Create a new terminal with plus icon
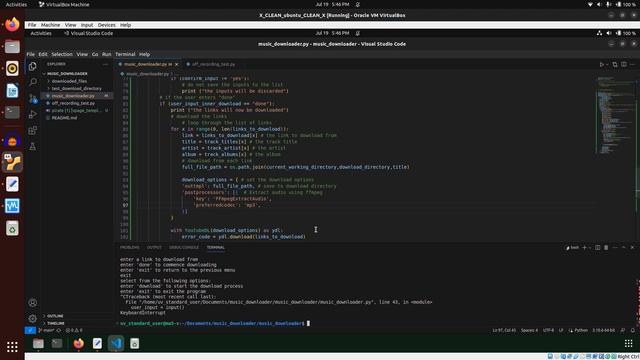Image resolution: width=640 pixels, height=360 pixels. 584,248
